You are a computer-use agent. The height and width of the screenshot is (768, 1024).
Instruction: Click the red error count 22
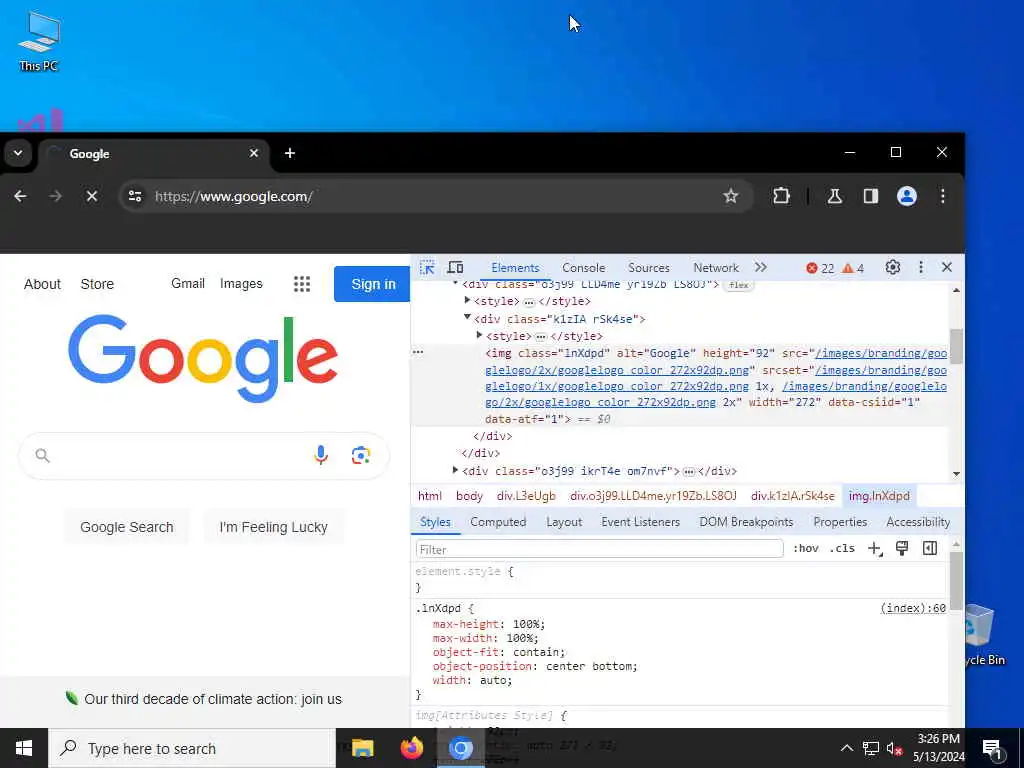[x=820, y=268]
